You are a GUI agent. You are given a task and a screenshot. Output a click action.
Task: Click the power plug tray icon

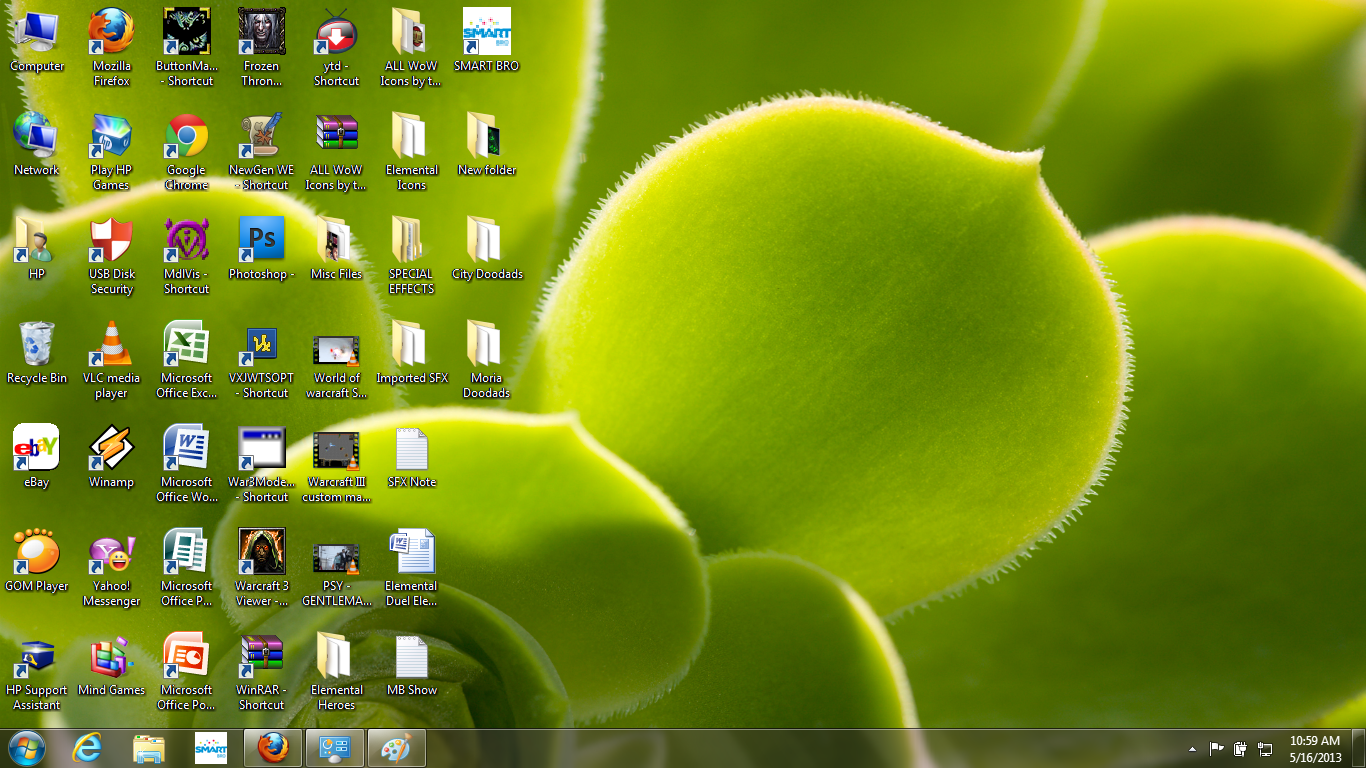click(x=1240, y=748)
